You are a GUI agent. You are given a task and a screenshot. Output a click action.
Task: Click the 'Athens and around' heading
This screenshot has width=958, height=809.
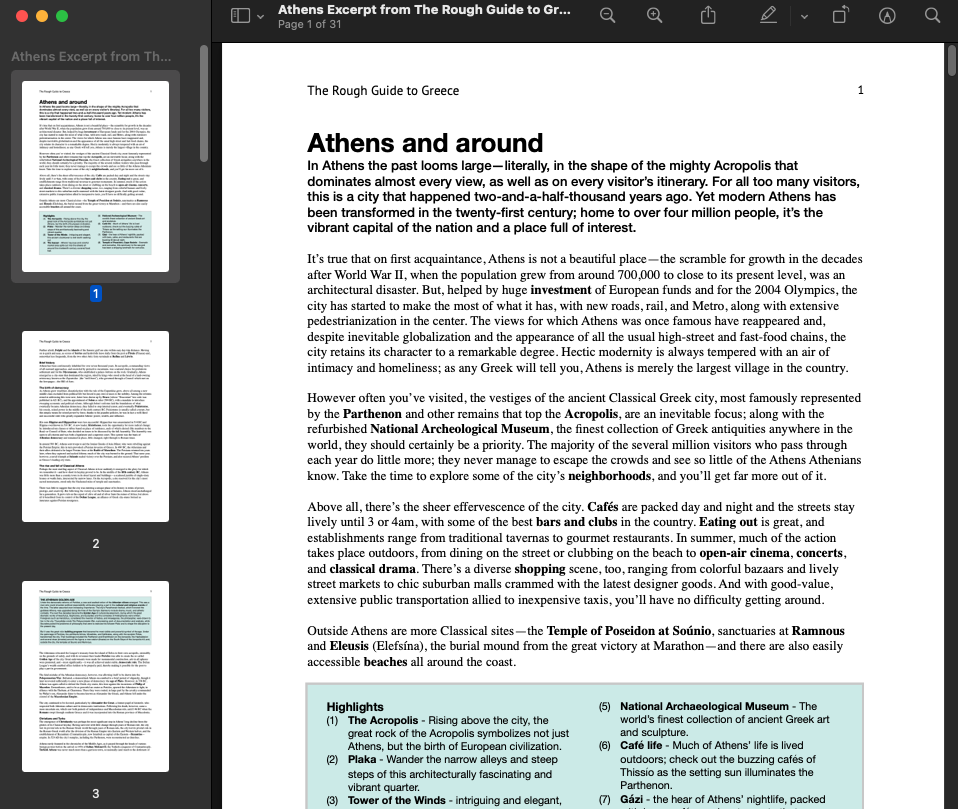point(425,143)
